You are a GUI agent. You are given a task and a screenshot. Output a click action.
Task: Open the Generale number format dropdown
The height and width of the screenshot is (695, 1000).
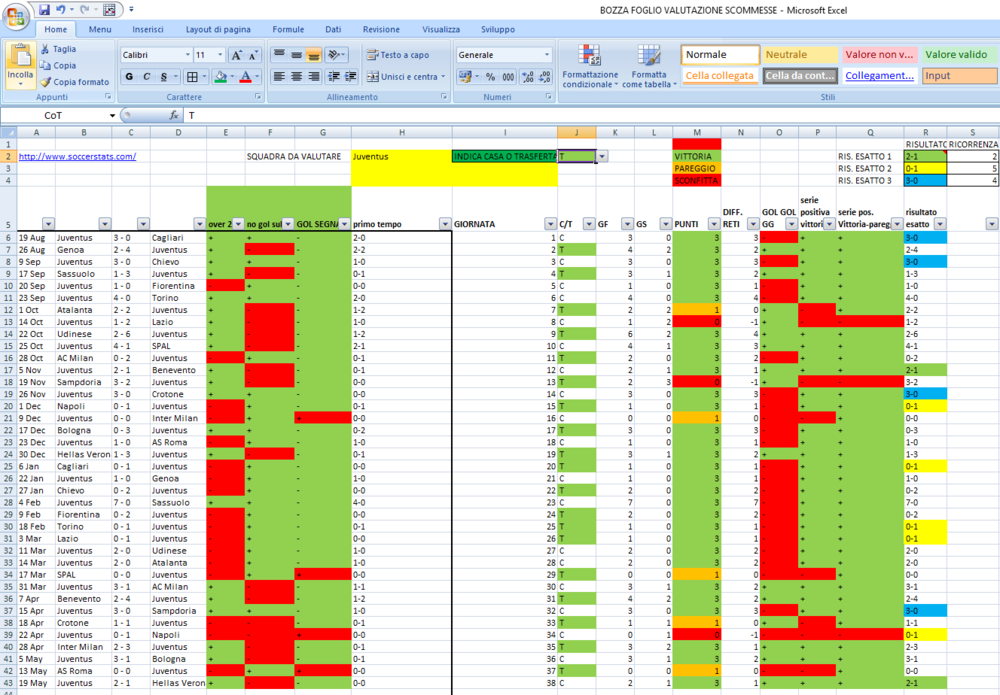547,55
